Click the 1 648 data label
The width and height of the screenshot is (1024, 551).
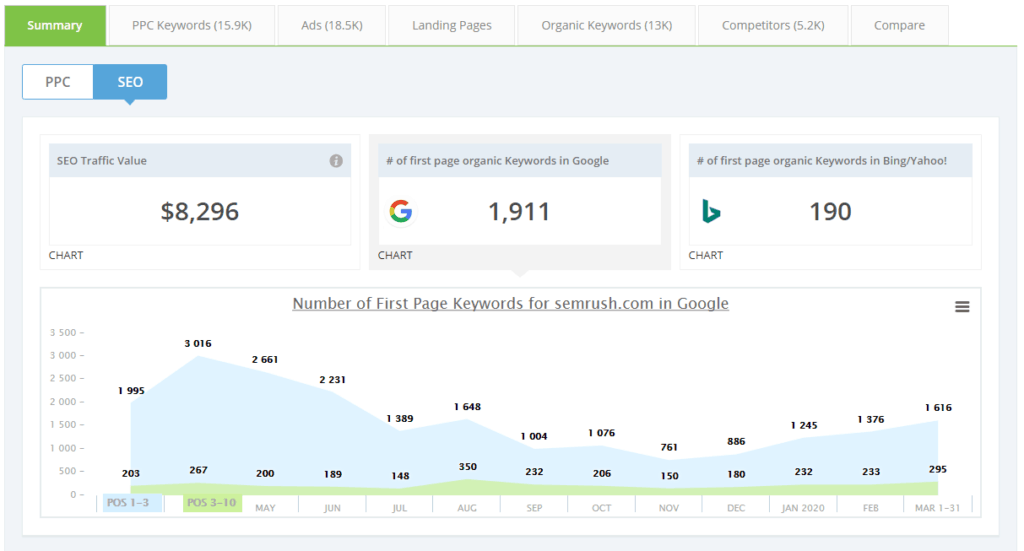click(468, 407)
